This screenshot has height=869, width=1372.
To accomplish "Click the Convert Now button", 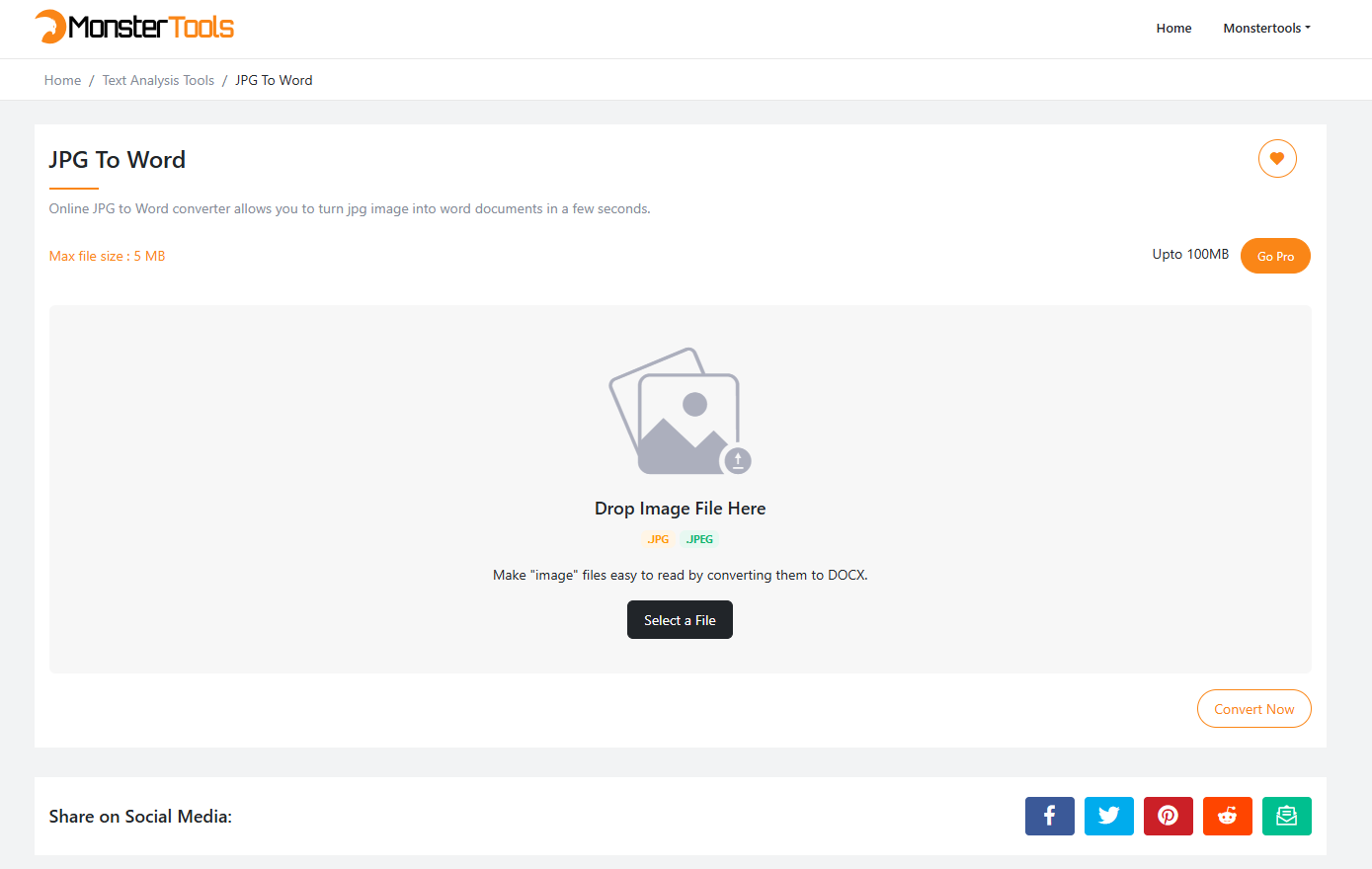I will point(1253,709).
